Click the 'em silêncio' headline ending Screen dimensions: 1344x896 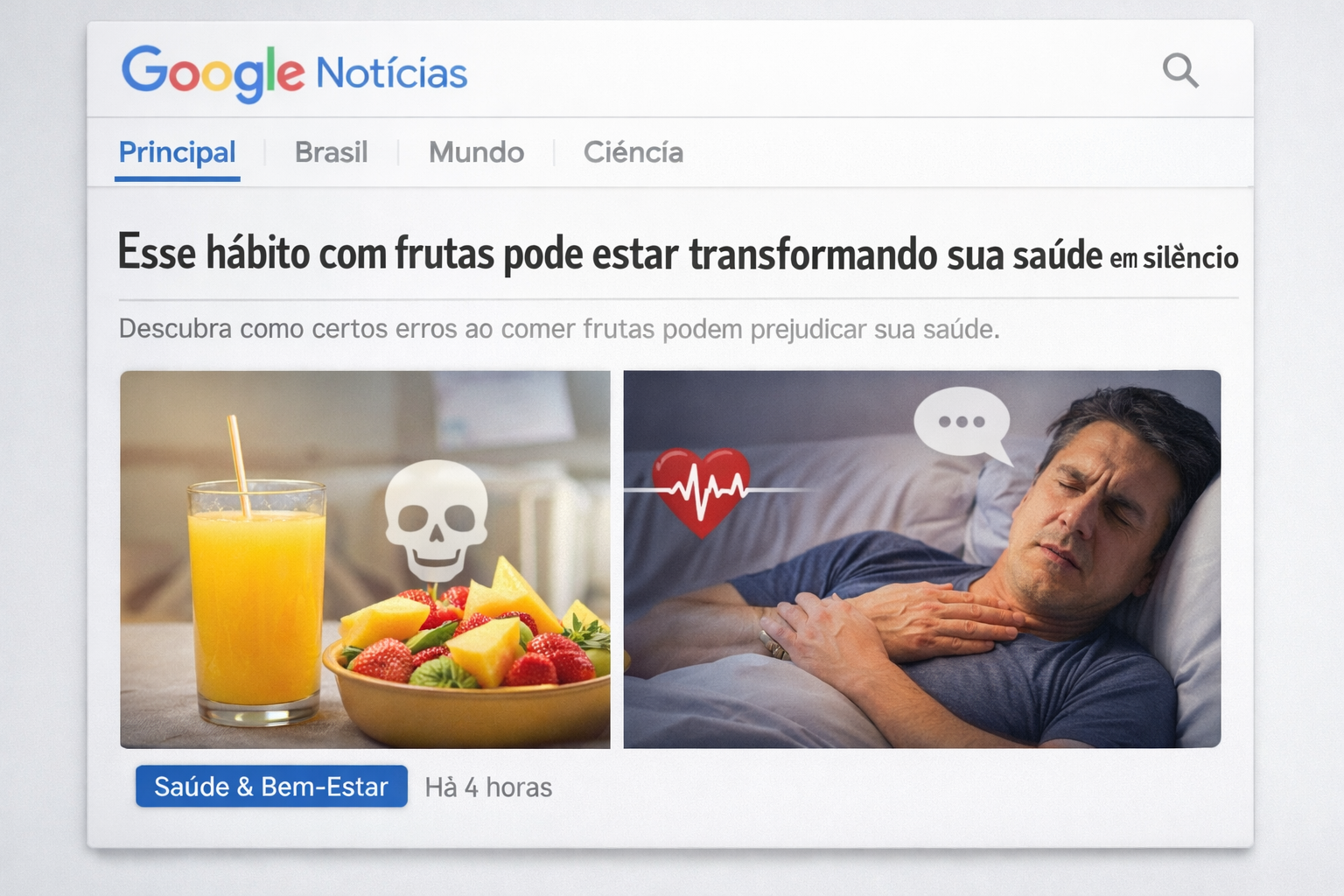(1174, 258)
